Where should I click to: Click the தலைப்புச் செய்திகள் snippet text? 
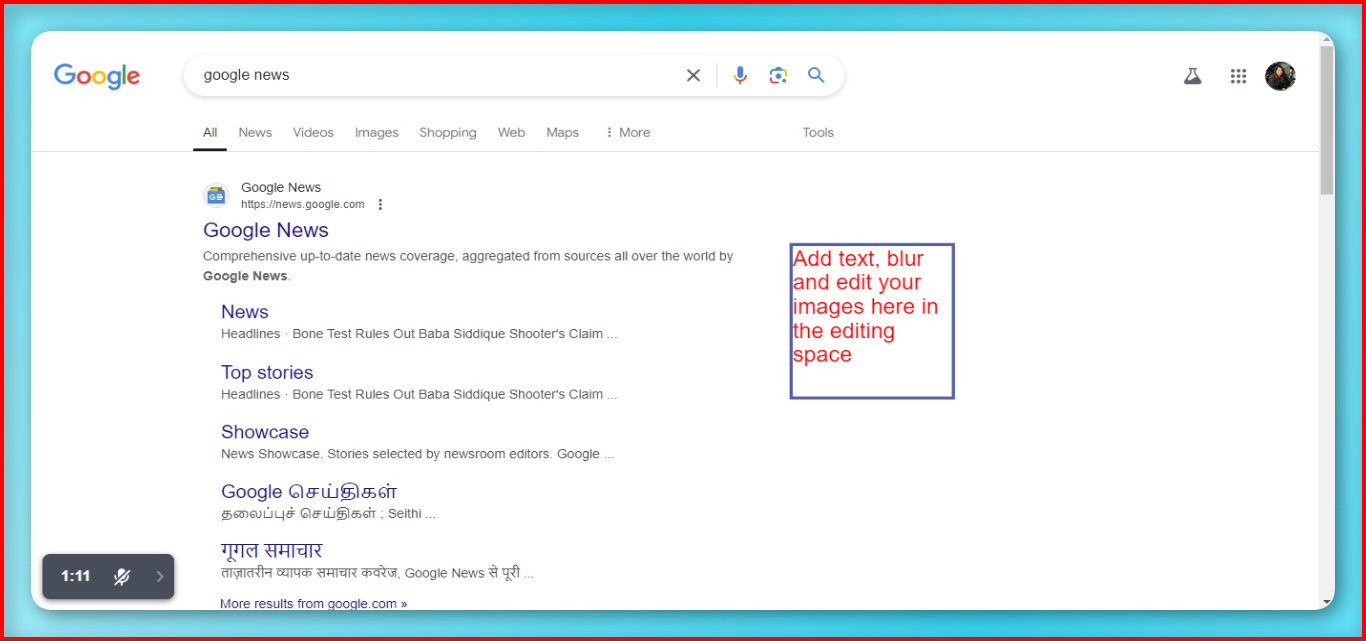(328, 514)
